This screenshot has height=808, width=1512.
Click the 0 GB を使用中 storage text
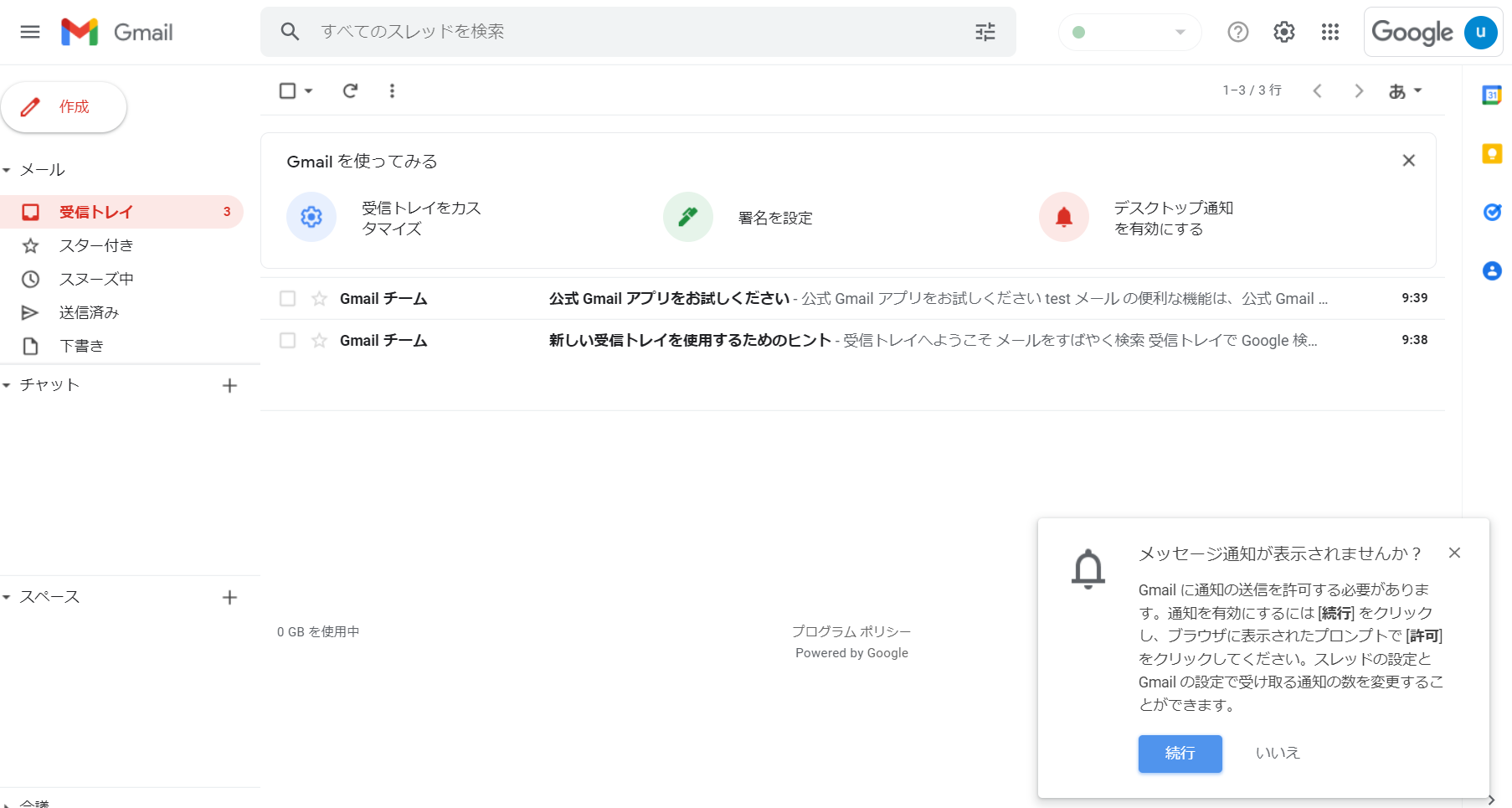pos(318,631)
